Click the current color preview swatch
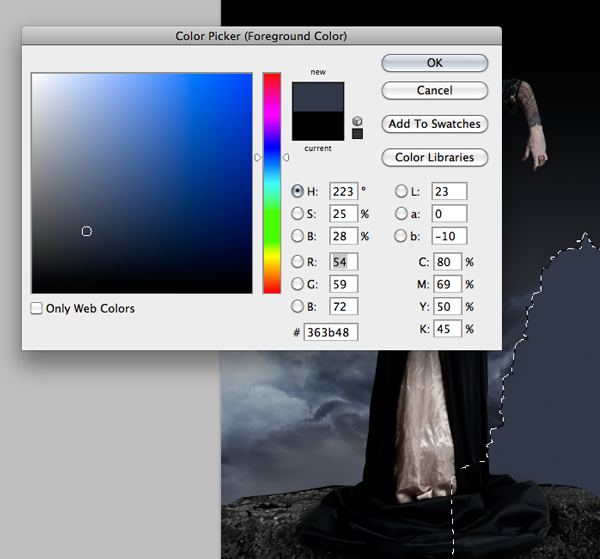The height and width of the screenshot is (559, 600). [x=318, y=126]
